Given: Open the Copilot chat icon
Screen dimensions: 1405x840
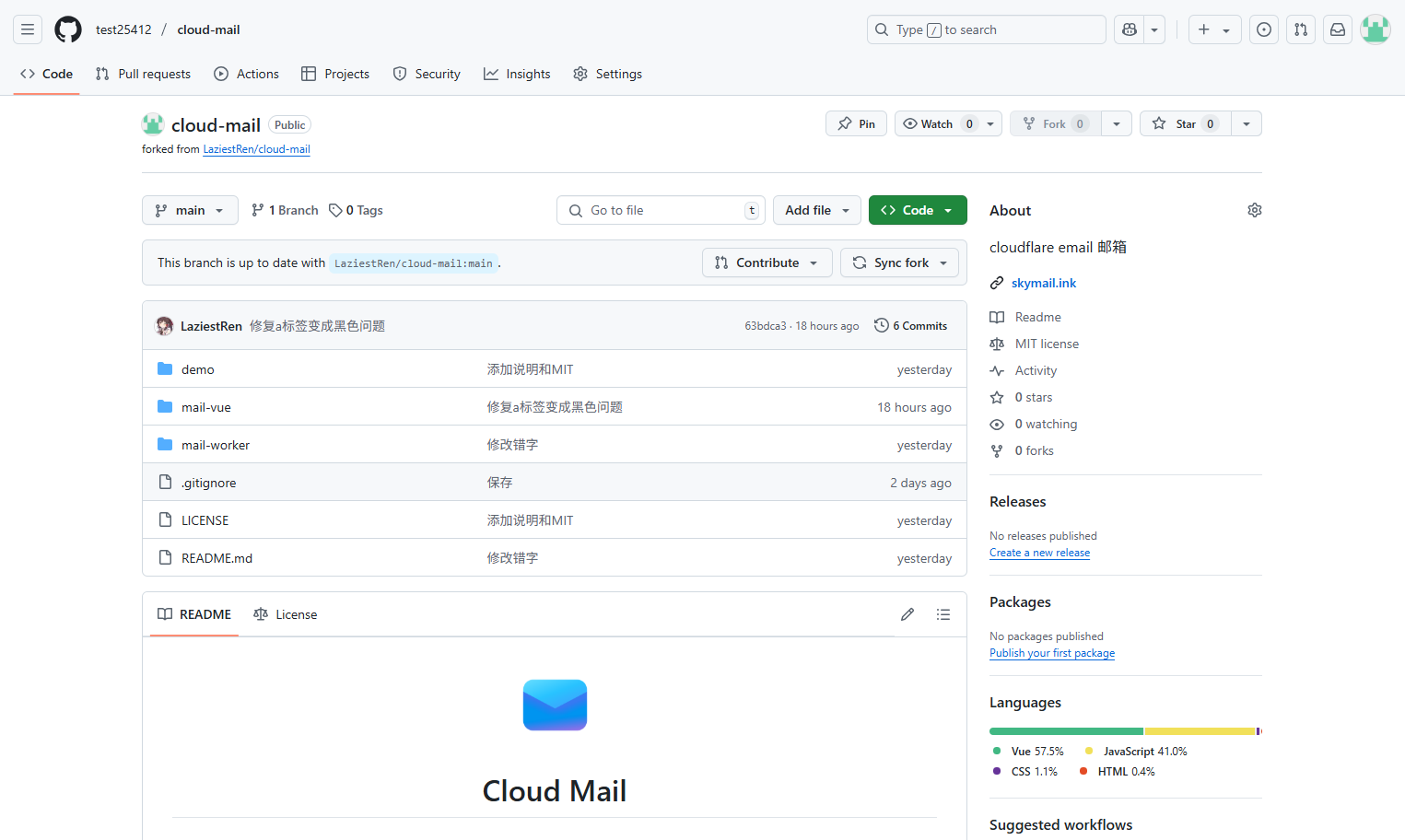Looking at the screenshot, I should (x=1129, y=29).
